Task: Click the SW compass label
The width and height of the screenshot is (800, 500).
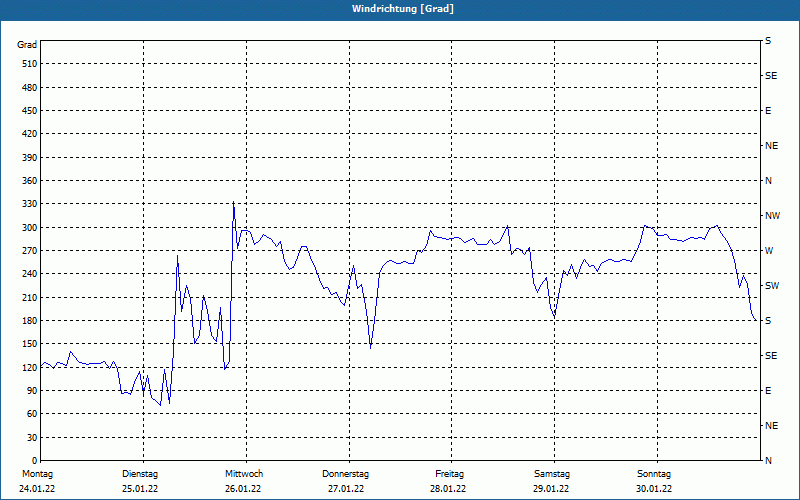Action: (x=772, y=286)
